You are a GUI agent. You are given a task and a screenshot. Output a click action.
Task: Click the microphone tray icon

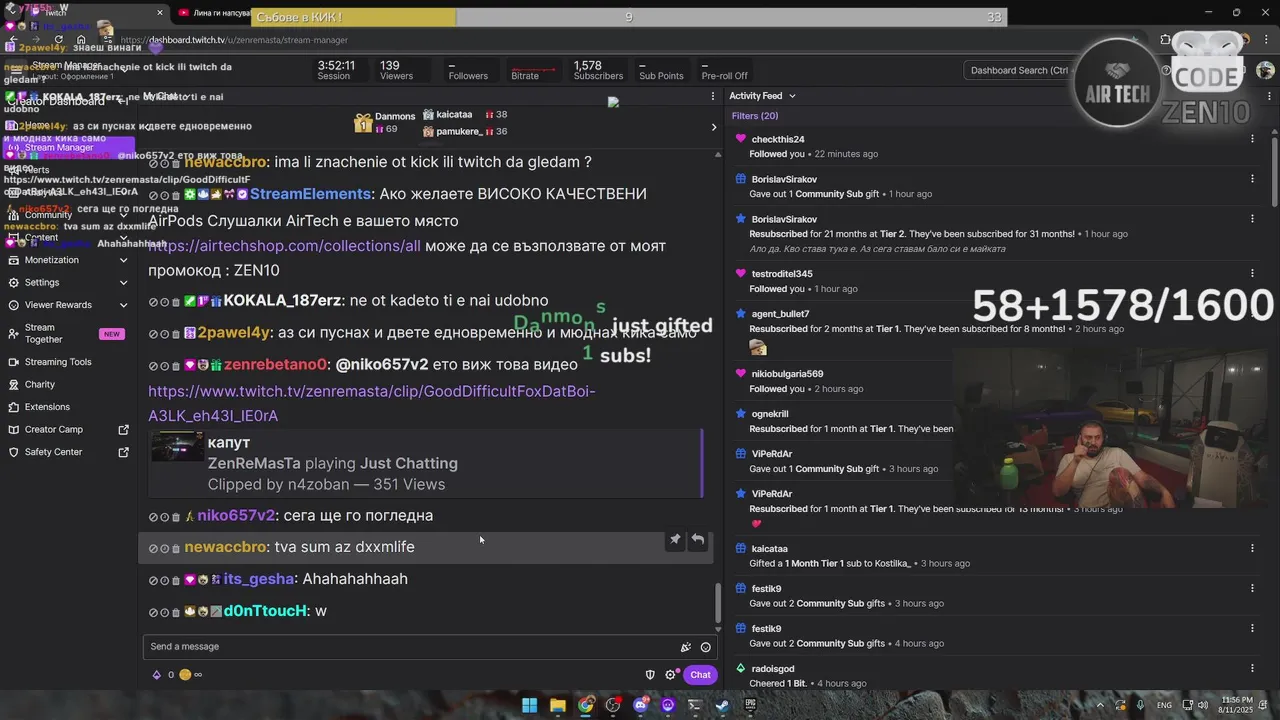click(x=1141, y=705)
